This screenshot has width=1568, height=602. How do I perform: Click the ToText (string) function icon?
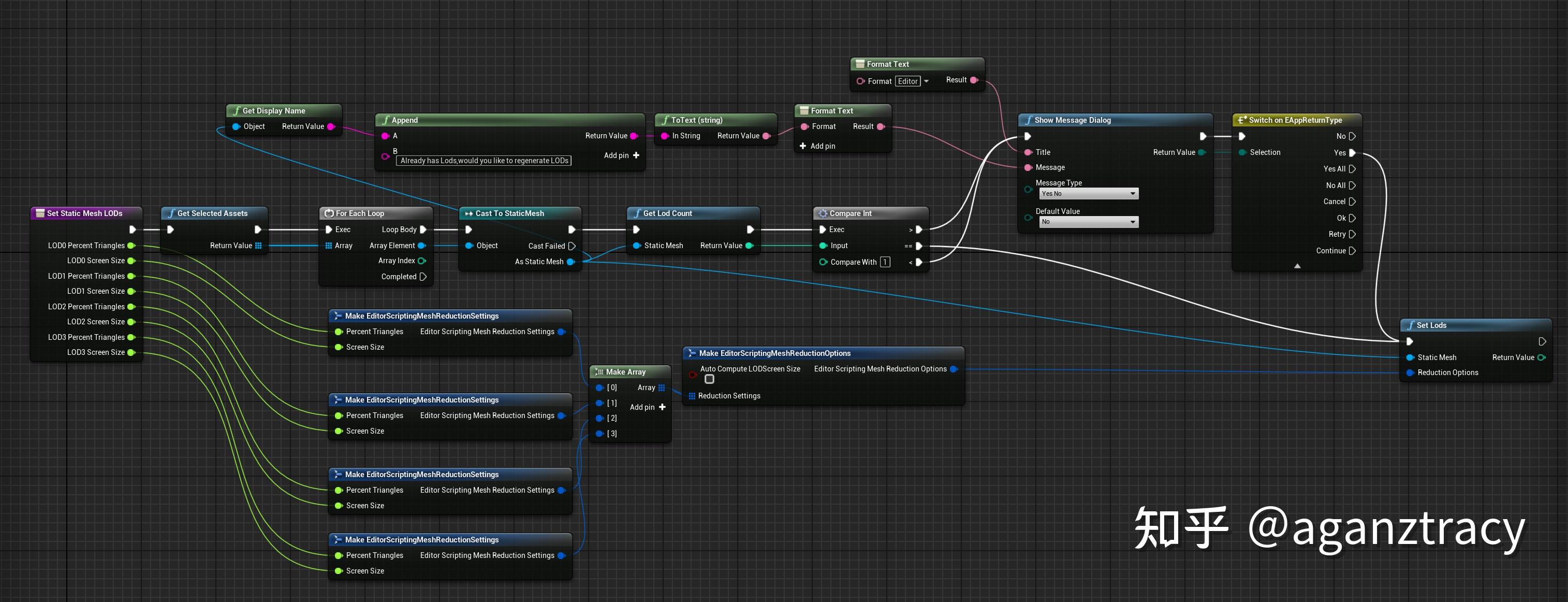point(665,120)
